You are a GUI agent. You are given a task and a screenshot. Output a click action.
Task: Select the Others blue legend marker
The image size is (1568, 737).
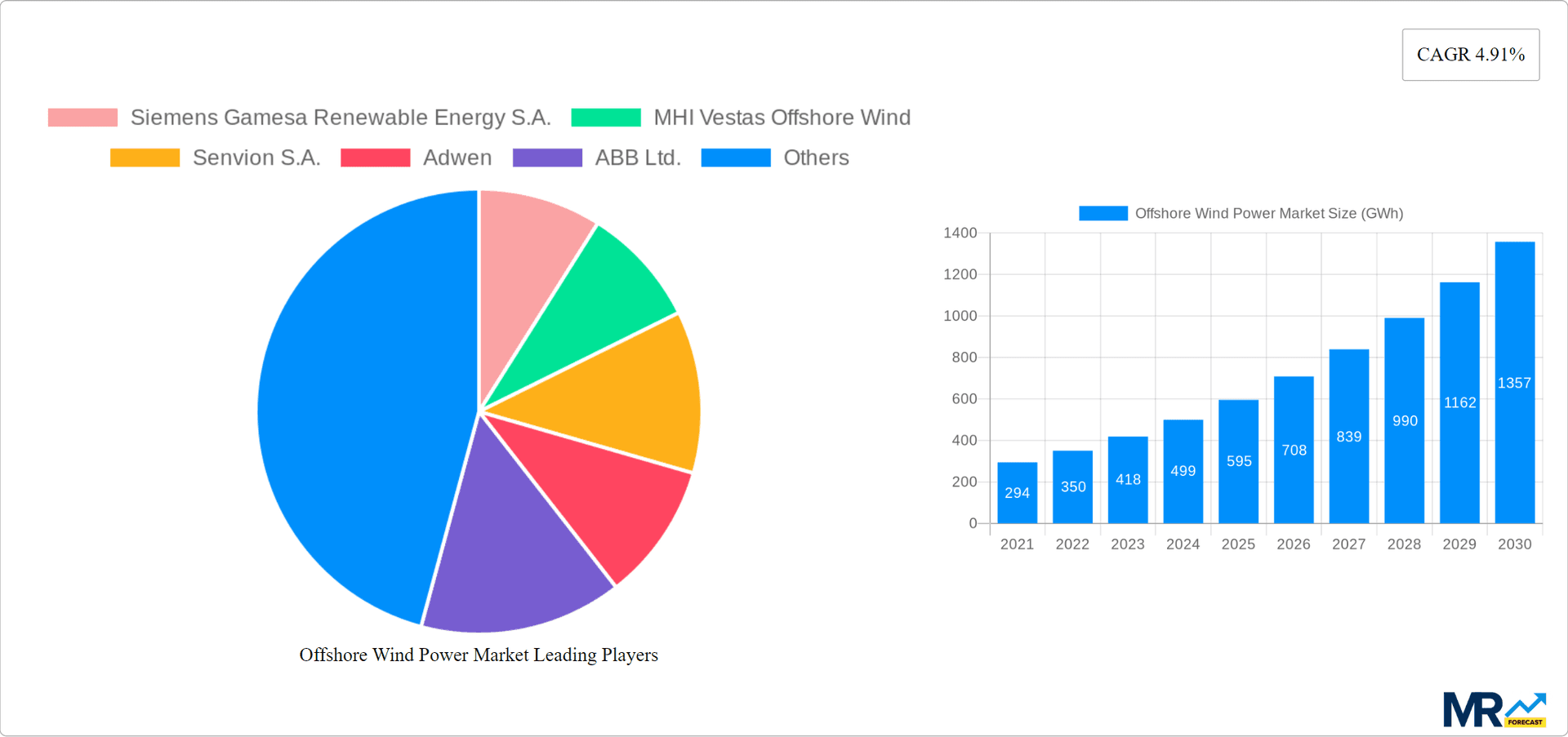click(x=735, y=157)
